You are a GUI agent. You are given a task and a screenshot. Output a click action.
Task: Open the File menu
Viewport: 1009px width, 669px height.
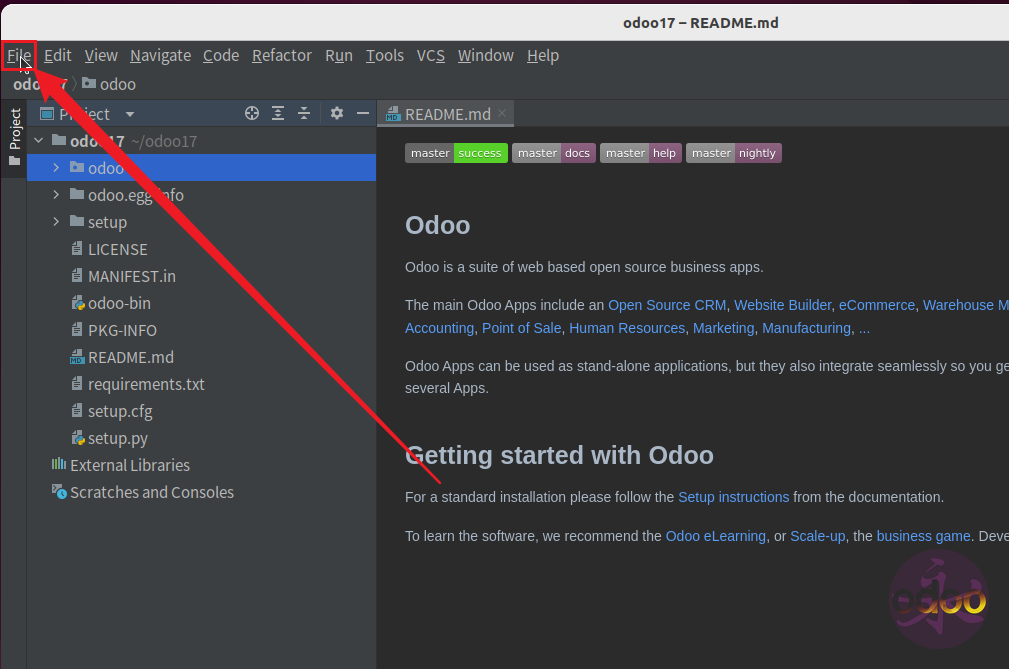19,56
